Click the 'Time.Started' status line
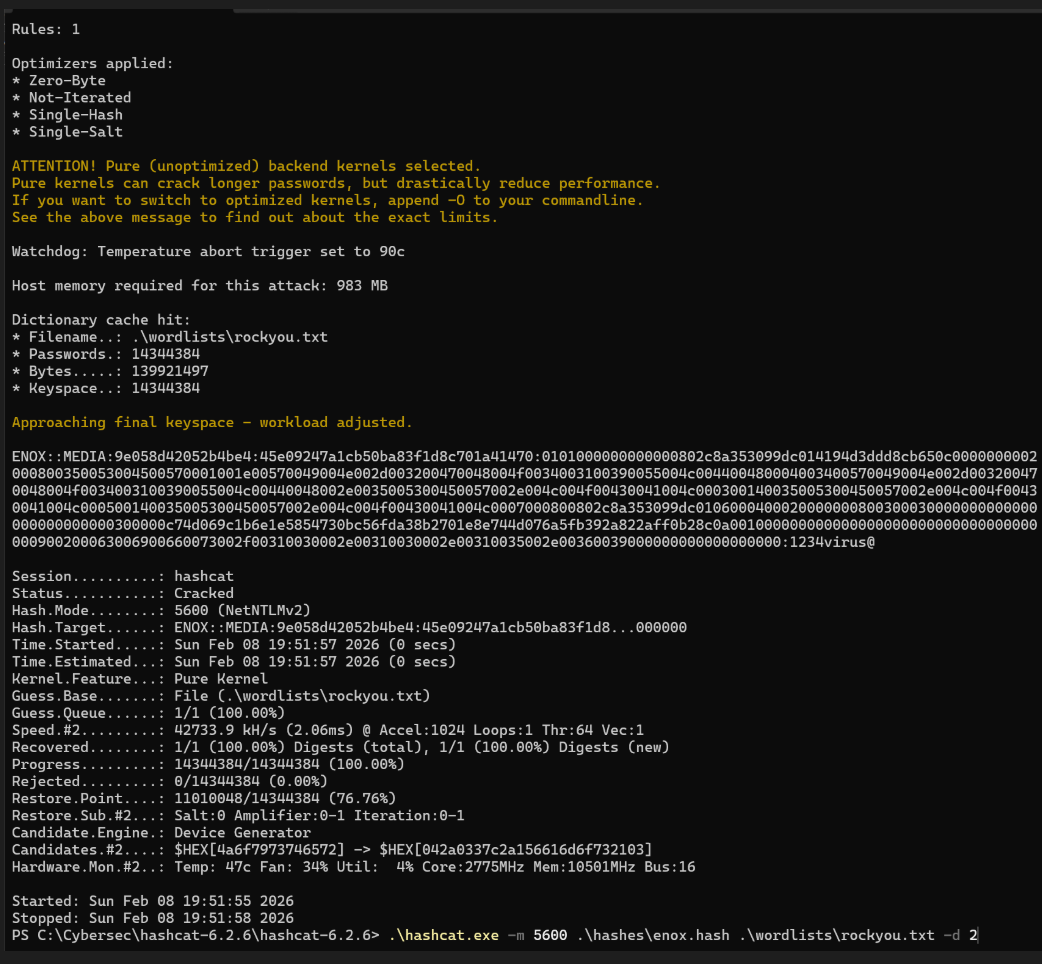The height and width of the screenshot is (964, 1042). [x=234, y=645]
